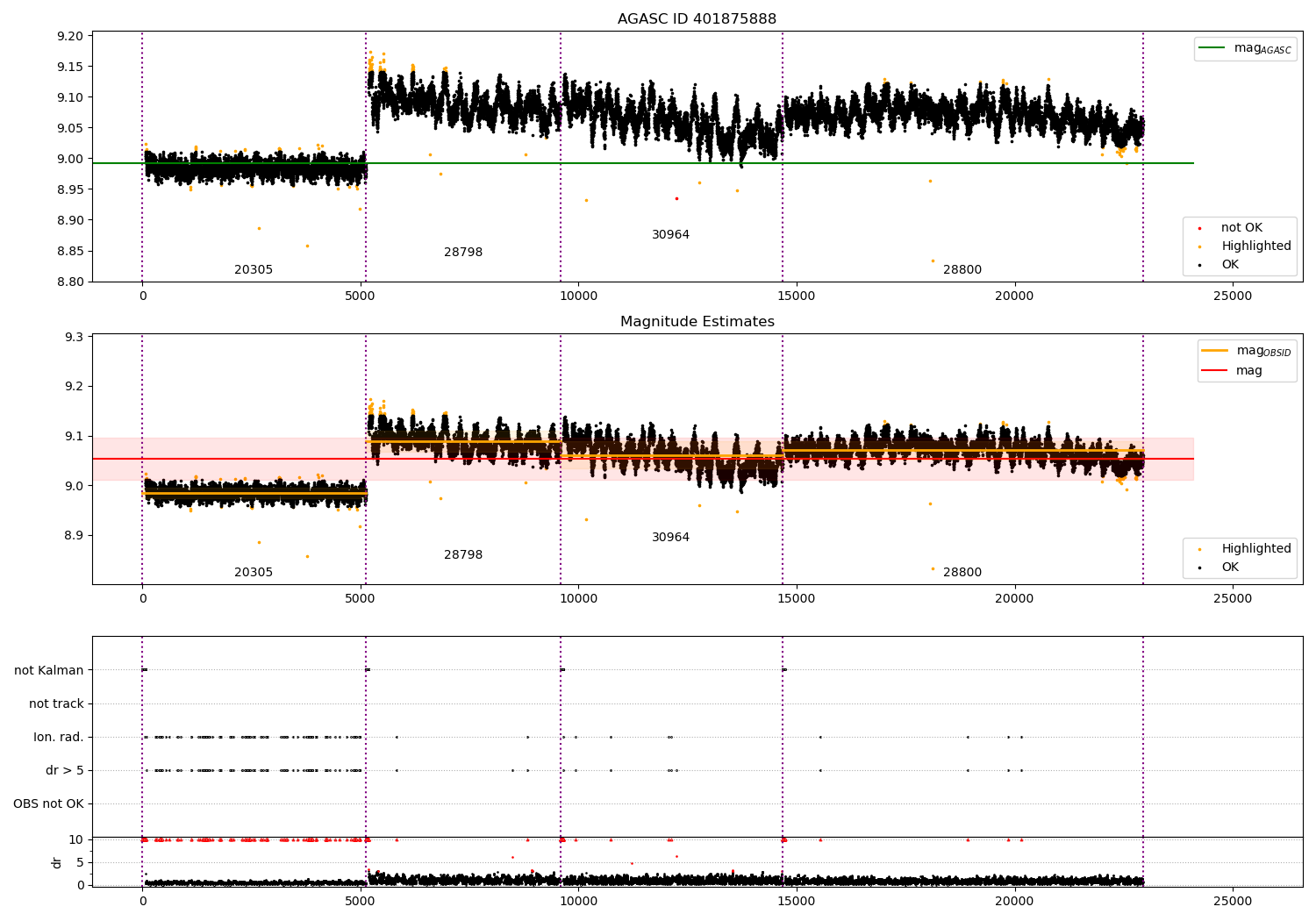
Task: Select the 8.9 y-axis tick in Magnitude Estimates
Action: click(74, 536)
